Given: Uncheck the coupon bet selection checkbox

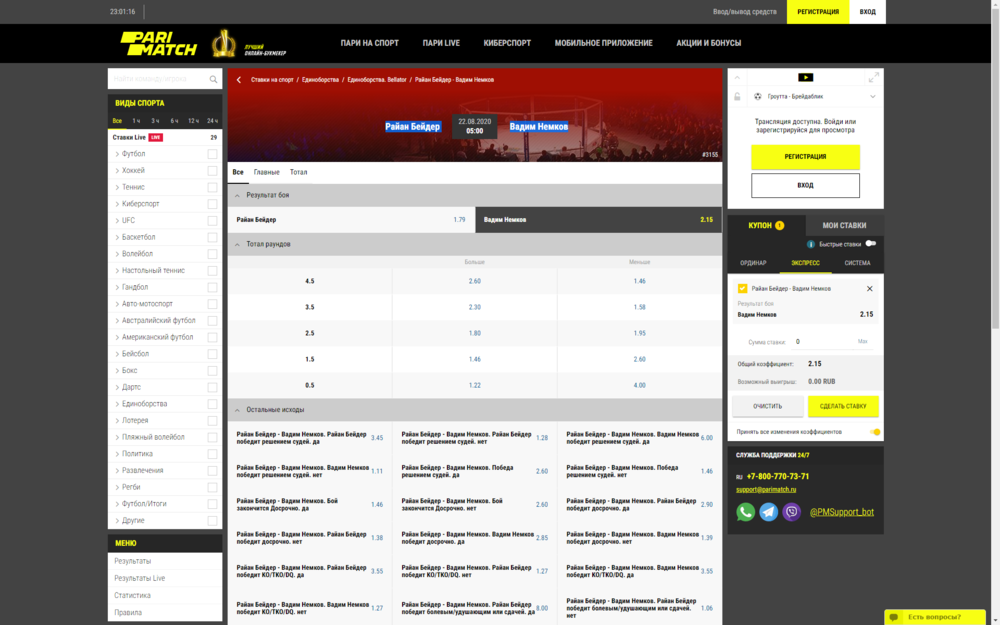Looking at the screenshot, I should click(742, 288).
